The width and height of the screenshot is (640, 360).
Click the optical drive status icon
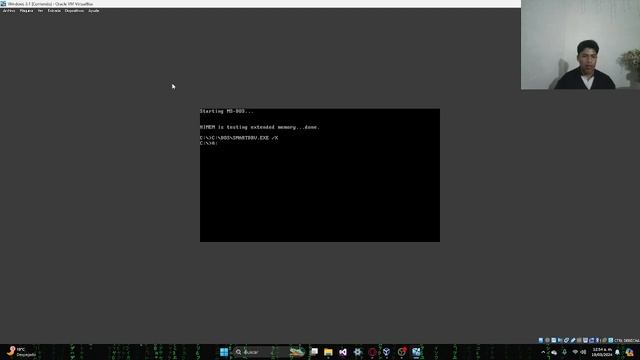point(547,340)
